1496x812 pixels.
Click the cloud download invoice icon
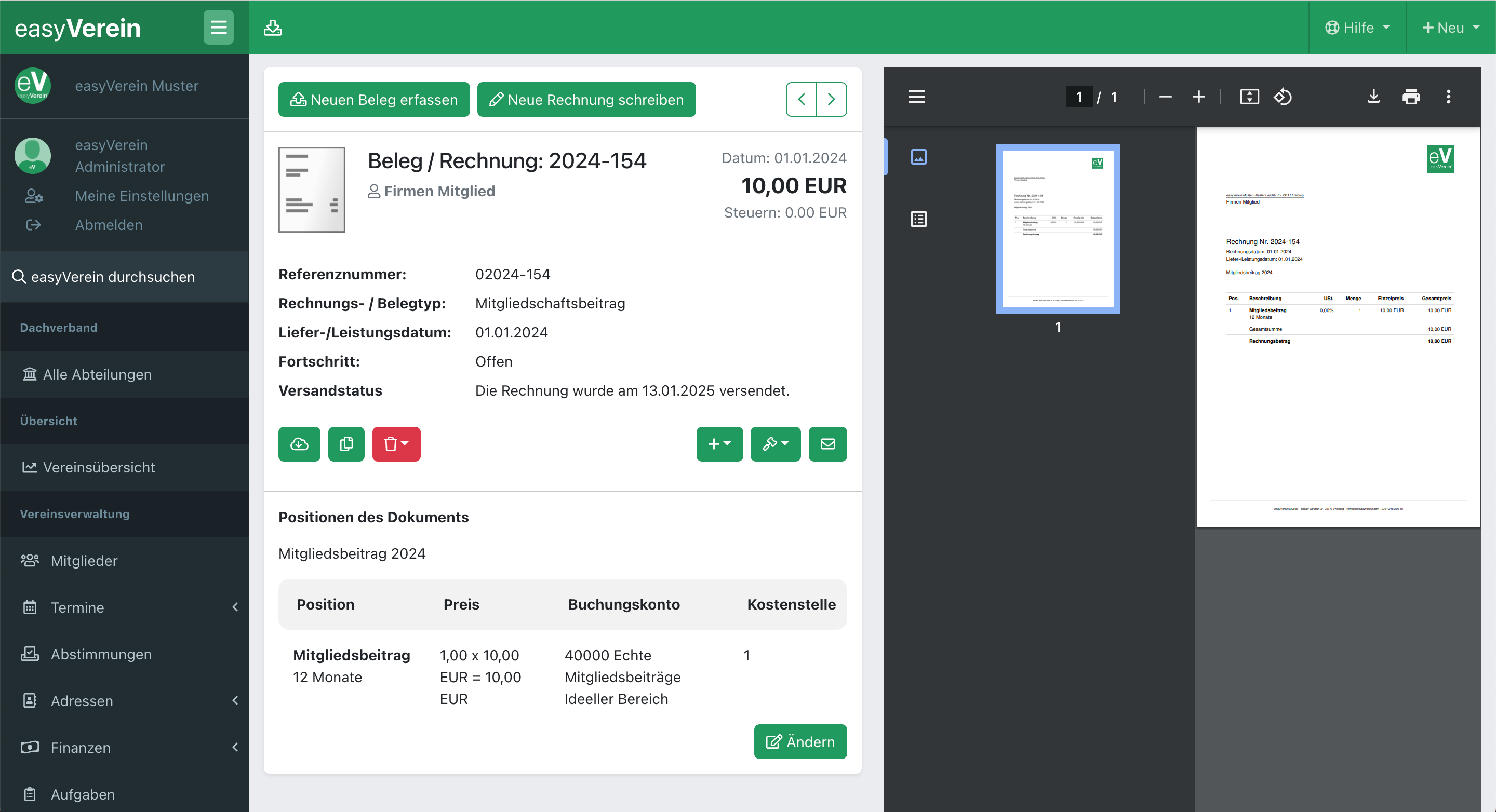(x=299, y=444)
